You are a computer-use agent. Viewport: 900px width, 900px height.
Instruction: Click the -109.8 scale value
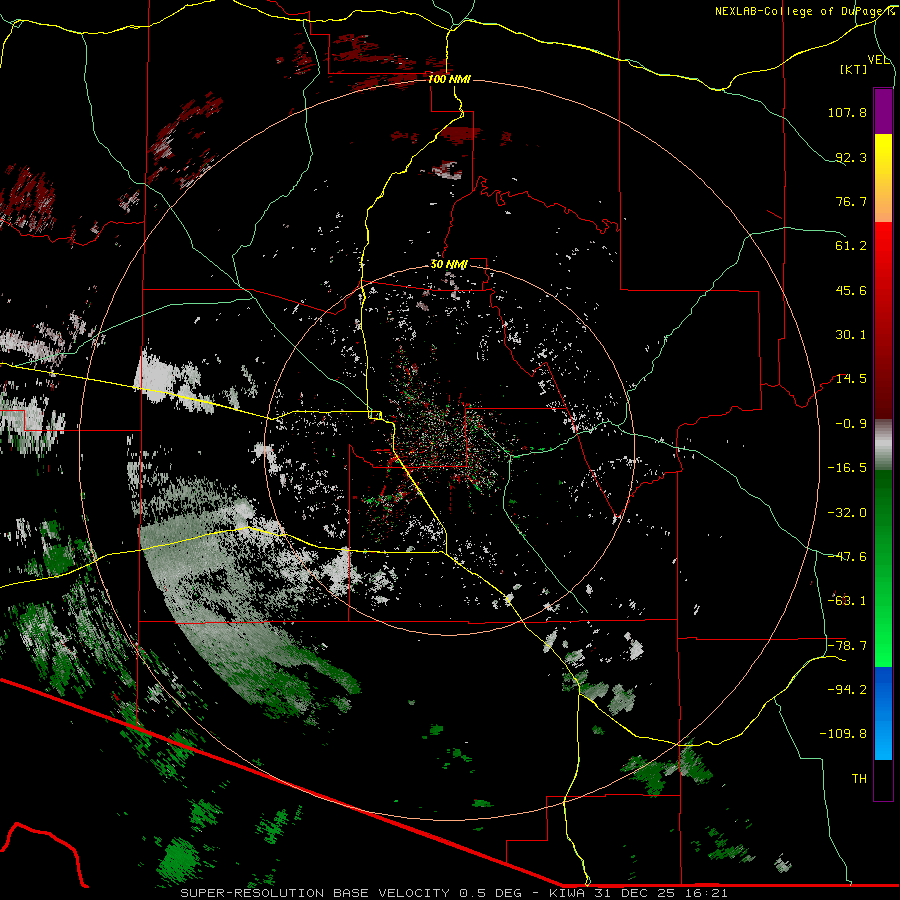tap(843, 734)
